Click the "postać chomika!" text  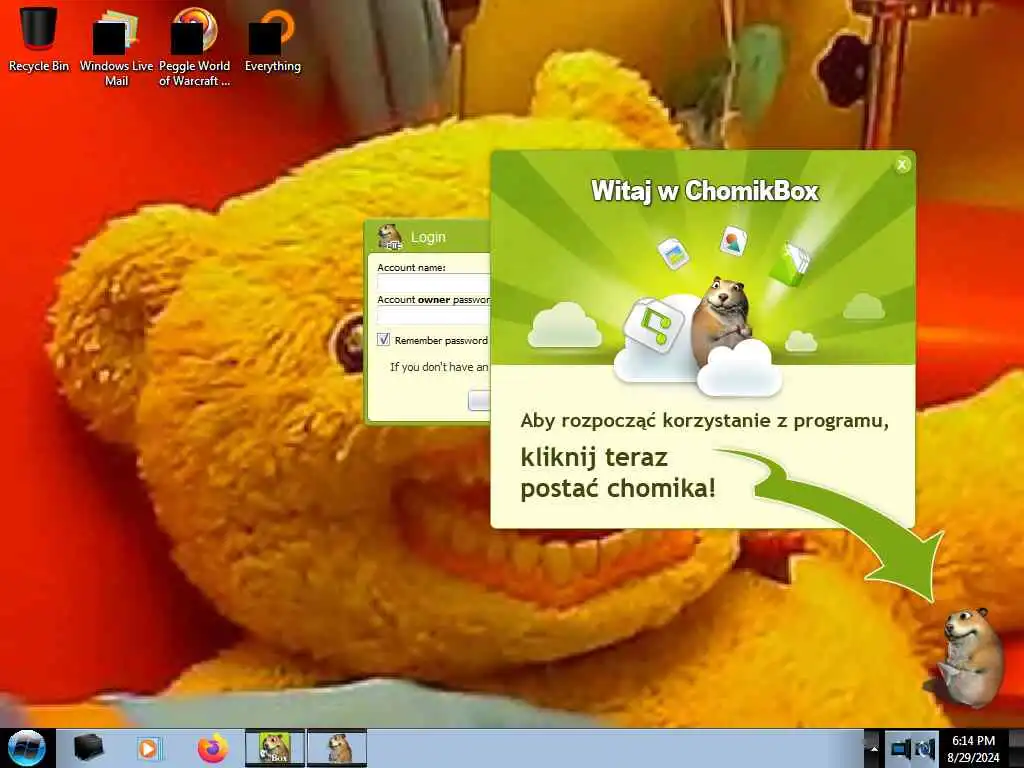coord(618,488)
